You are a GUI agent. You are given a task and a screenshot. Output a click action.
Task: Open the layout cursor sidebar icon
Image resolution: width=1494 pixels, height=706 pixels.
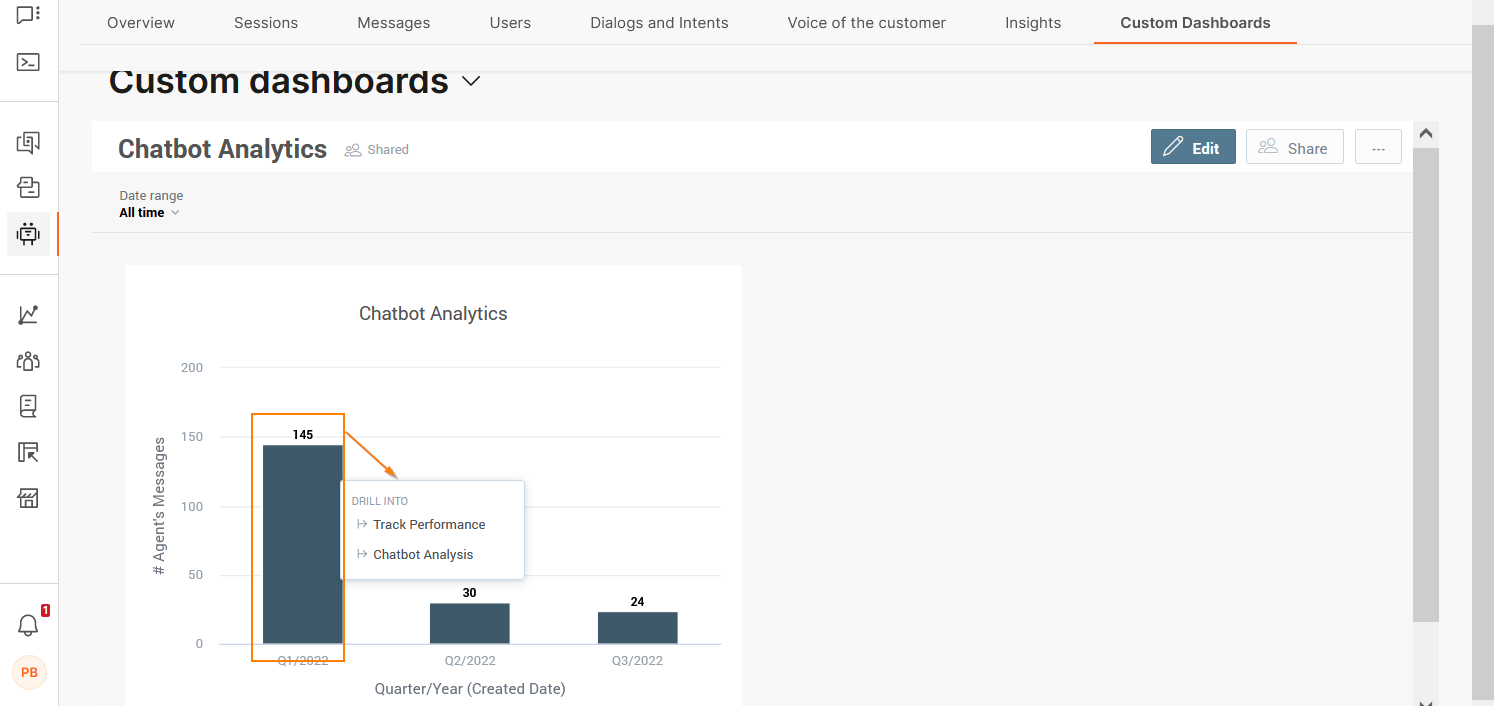click(x=28, y=452)
